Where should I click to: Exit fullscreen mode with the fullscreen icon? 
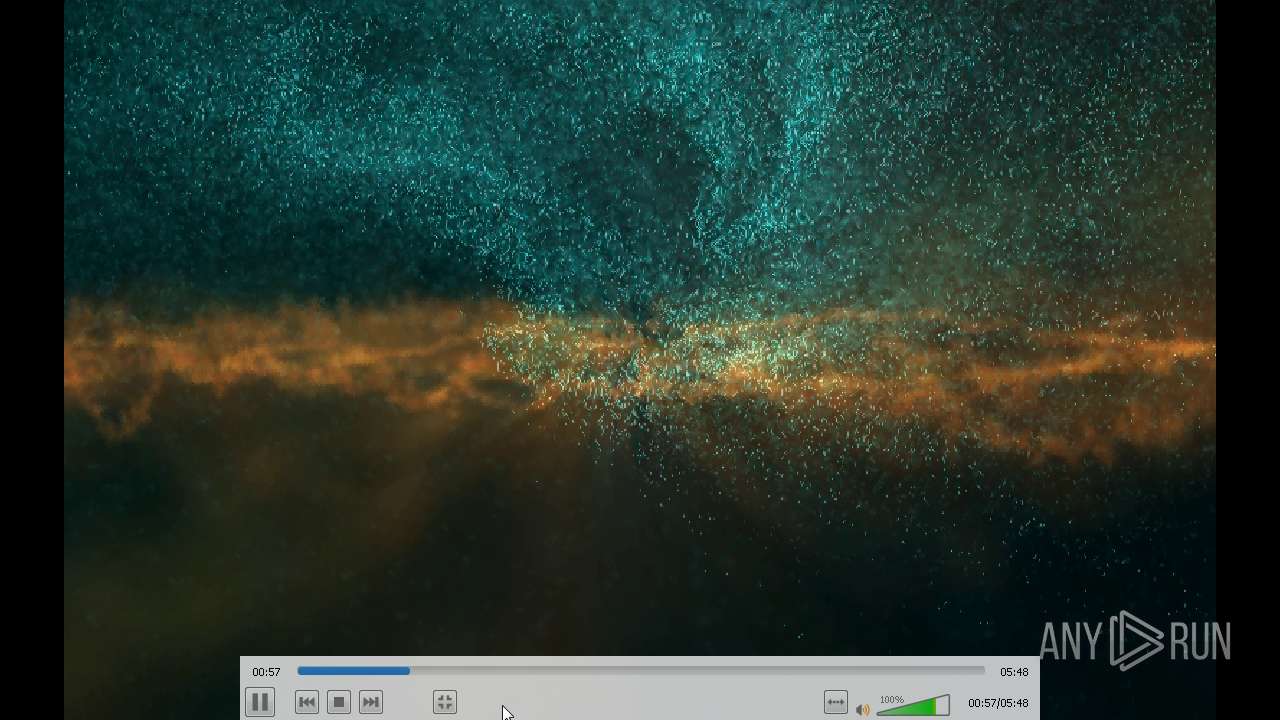[445, 702]
